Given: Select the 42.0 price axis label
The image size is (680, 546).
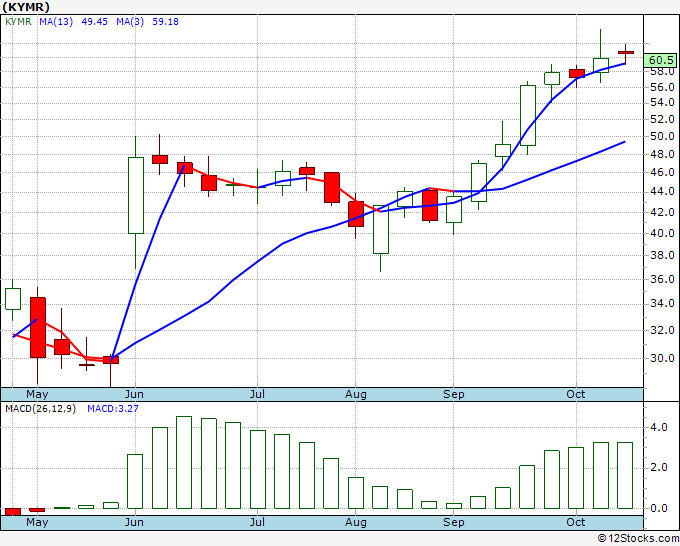Looking at the screenshot, I should point(662,212).
